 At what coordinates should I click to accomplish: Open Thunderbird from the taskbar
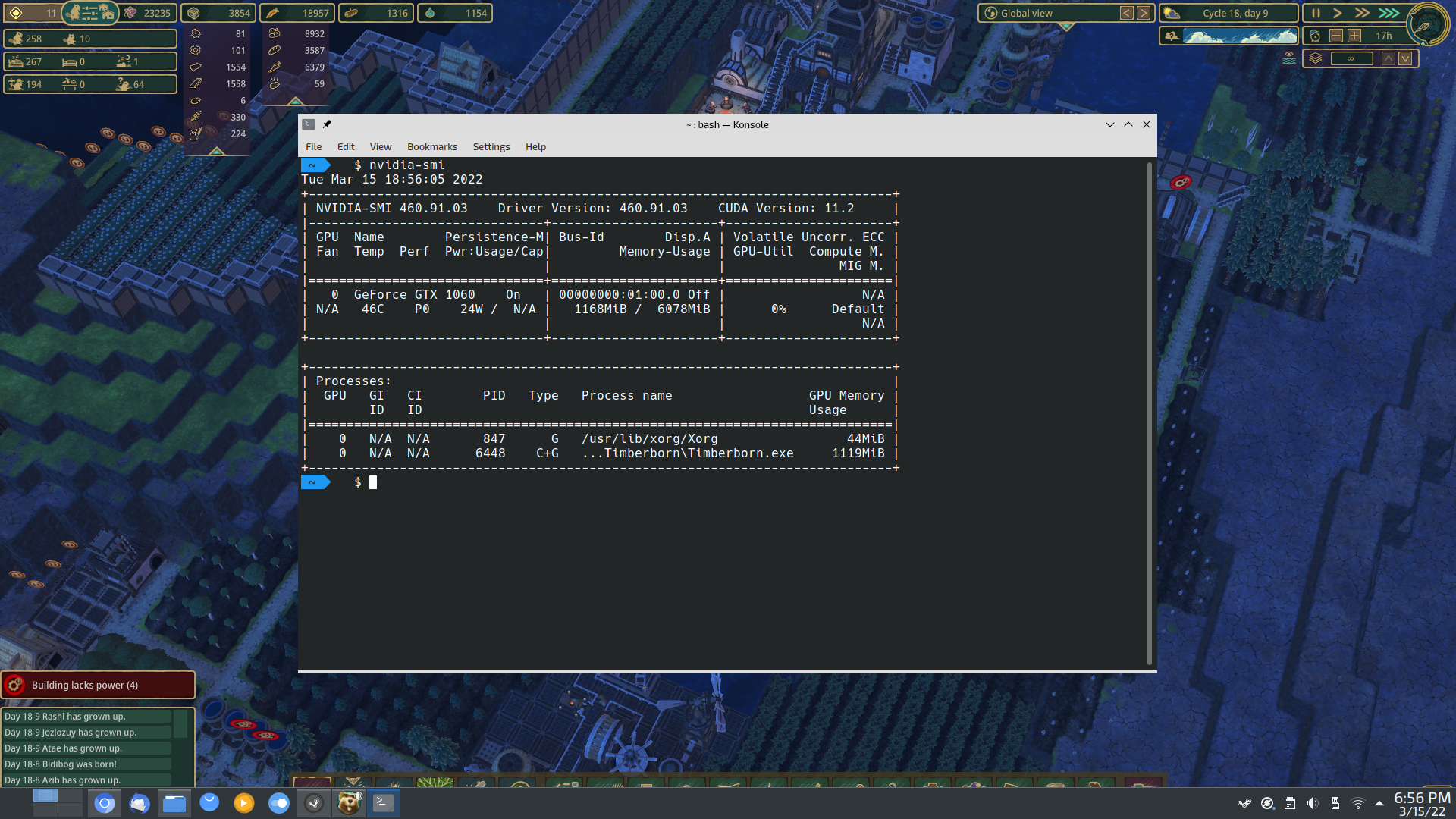click(x=140, y=803)
